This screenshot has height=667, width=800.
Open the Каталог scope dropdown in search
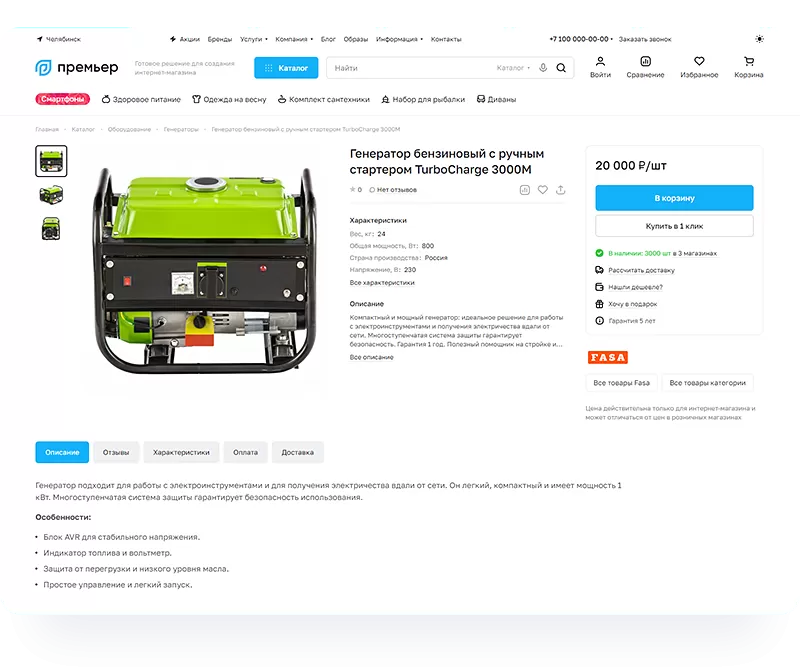pos(513,68)
